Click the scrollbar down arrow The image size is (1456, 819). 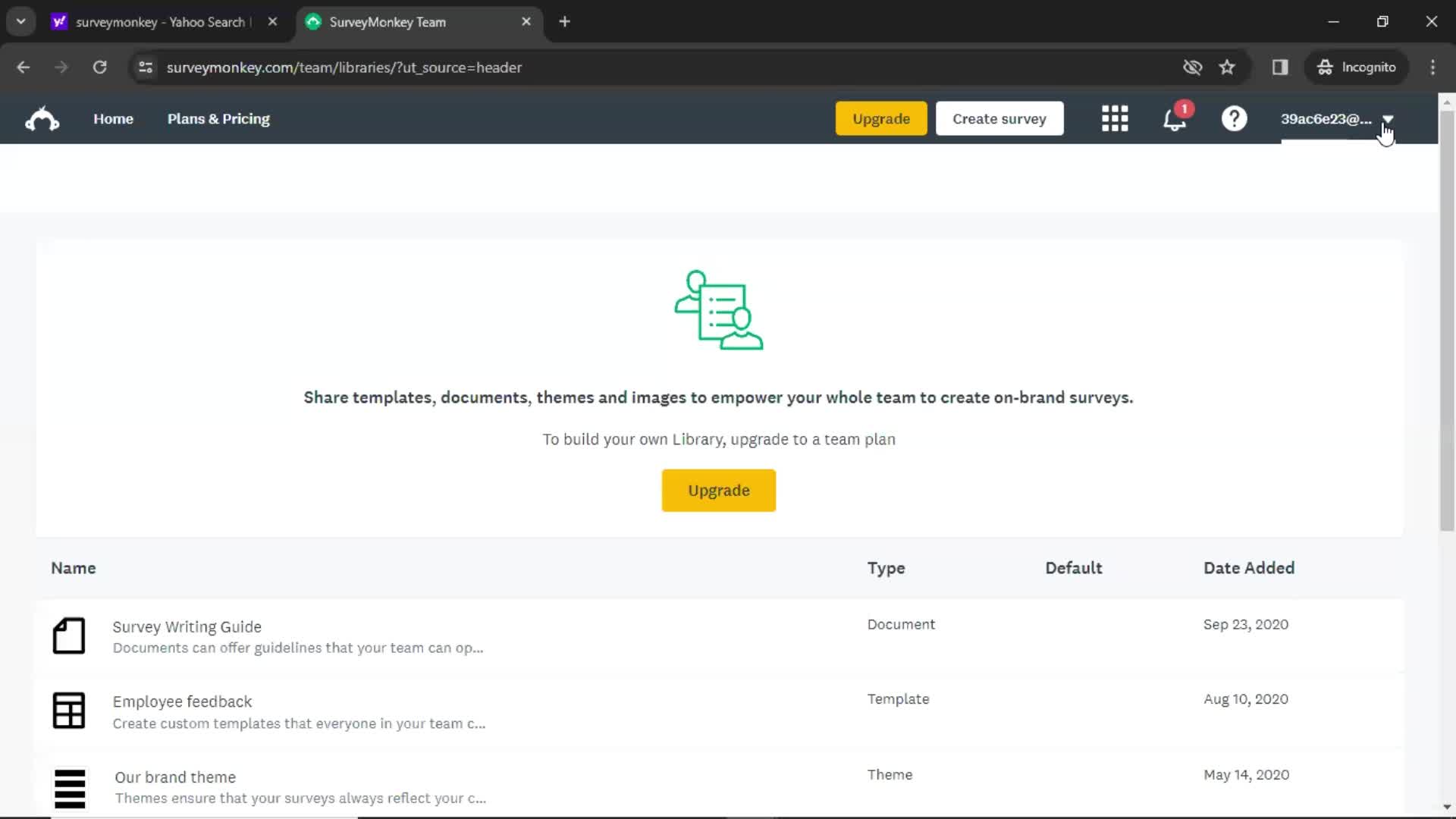[1447, 807]
